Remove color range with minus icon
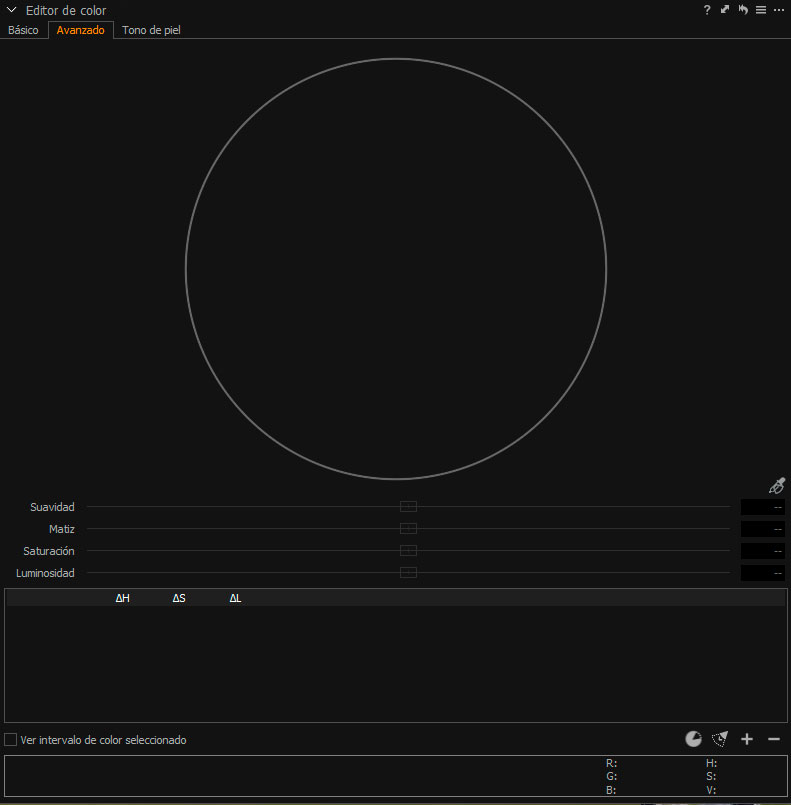Screen dimensions: 791x805 [773, 739]
